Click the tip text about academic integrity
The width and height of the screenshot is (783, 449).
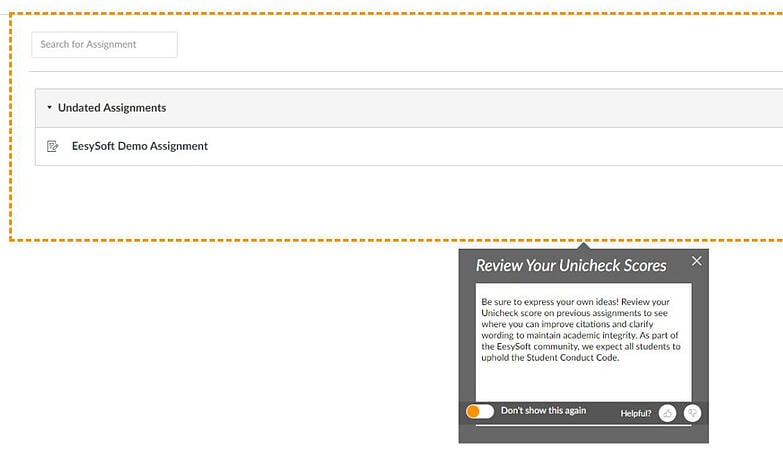point(581,330)
